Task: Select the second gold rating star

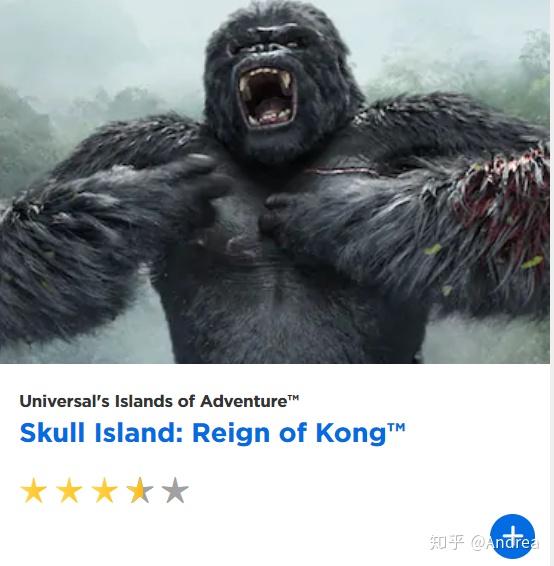Action: click(x=69, y=490)
